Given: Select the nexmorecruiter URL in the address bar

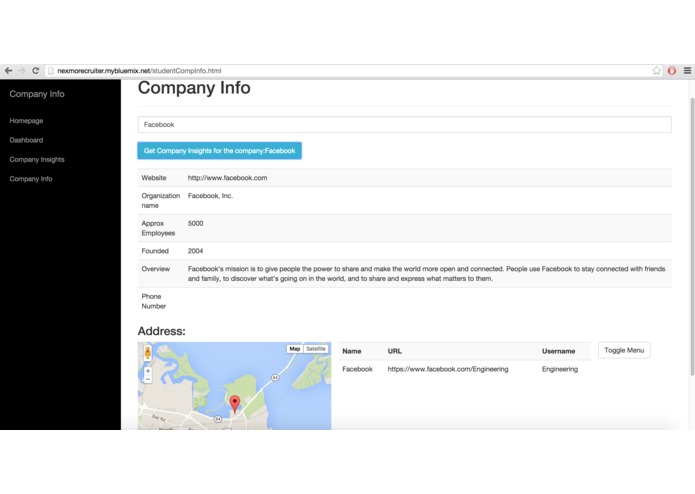Looking at the screenshot, I should pos(139,70).
